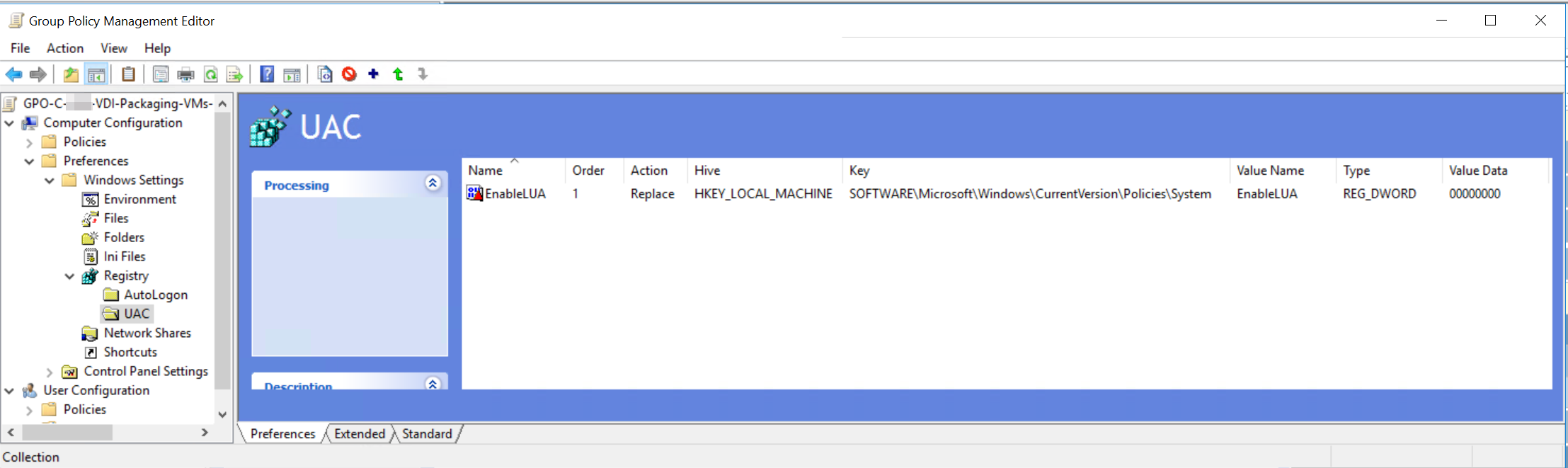This screenshot has width=1568, height=468.
Task: Click the Display XML toolbar icon
Action: point(325,74)
